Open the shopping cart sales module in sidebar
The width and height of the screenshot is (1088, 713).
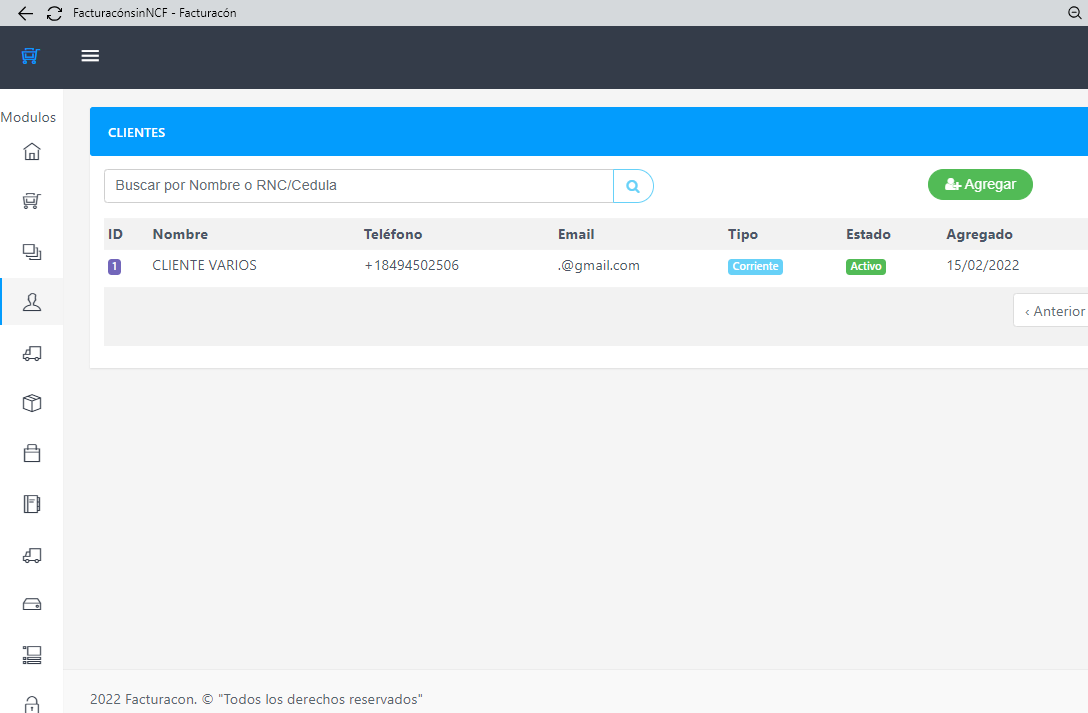tap(32, 201)
